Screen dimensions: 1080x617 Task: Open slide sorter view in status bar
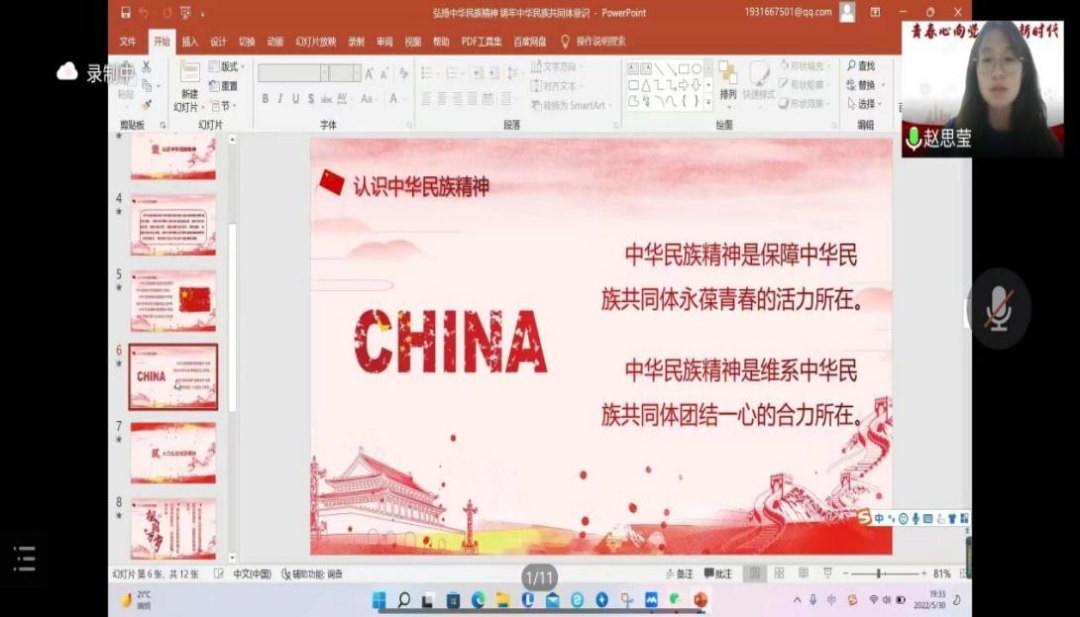pyautogui.click(x=778, y=574)
